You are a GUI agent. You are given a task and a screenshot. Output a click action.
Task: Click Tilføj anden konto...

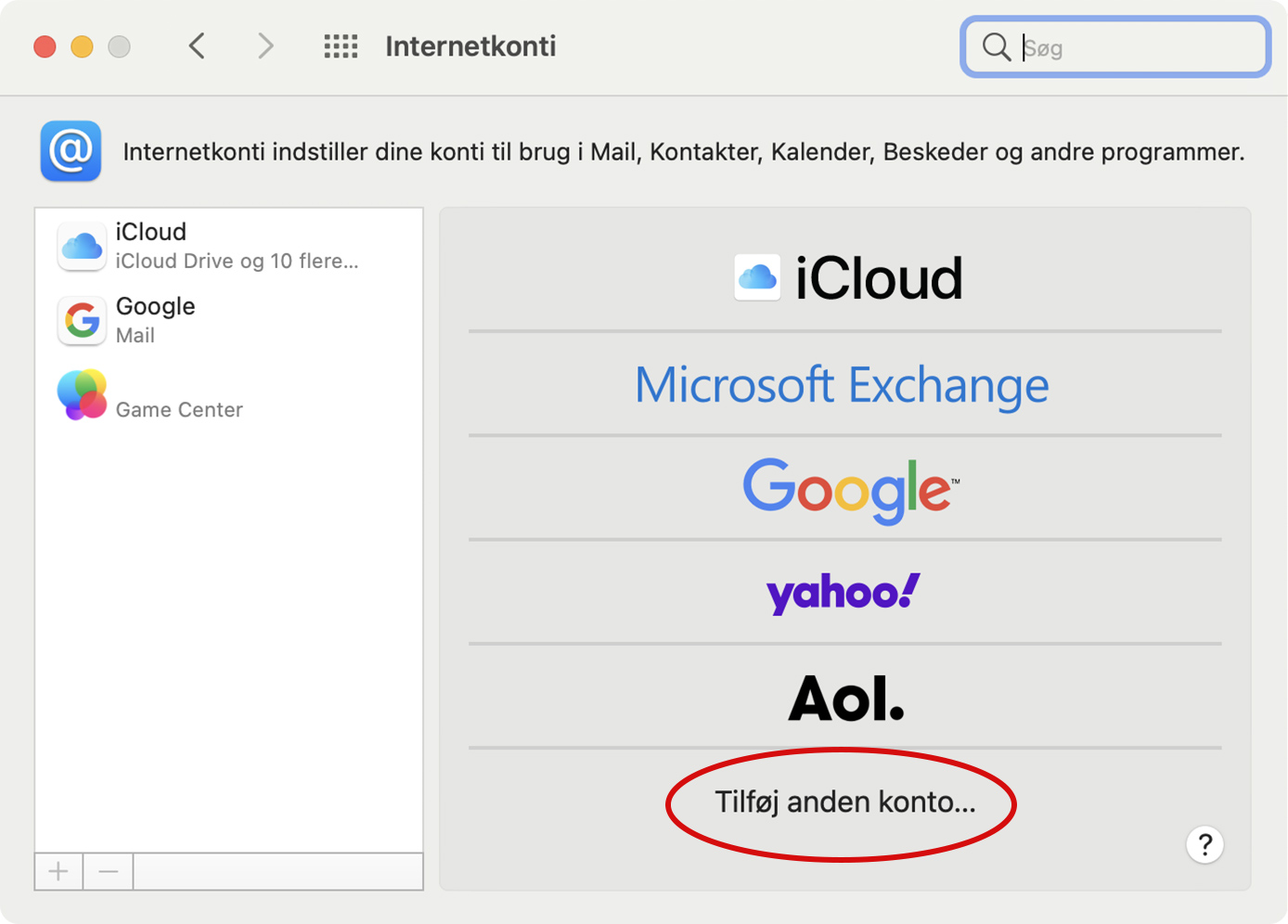844,802
